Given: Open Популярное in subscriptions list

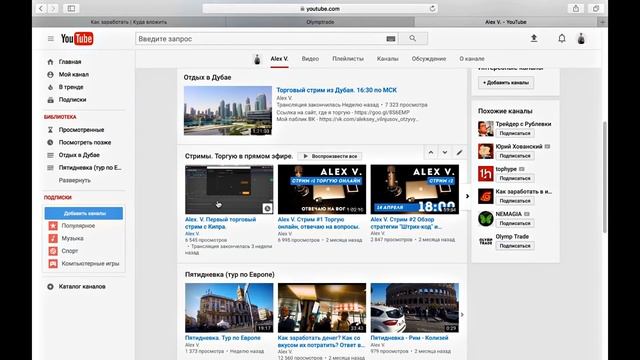Looking at the screenshot, I should [x=78, y=226].
